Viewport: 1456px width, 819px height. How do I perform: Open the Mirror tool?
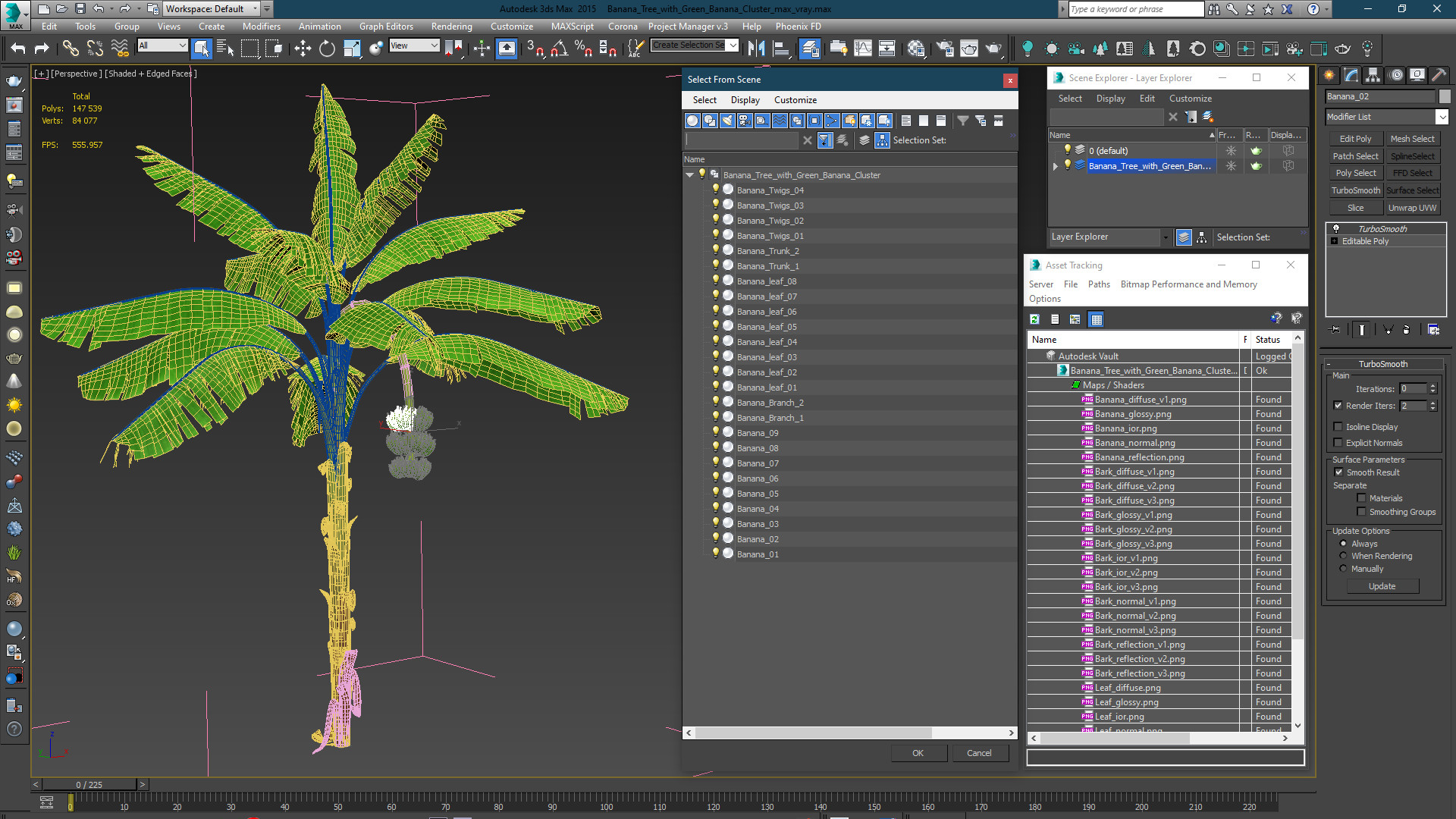[x=756, y=49]
